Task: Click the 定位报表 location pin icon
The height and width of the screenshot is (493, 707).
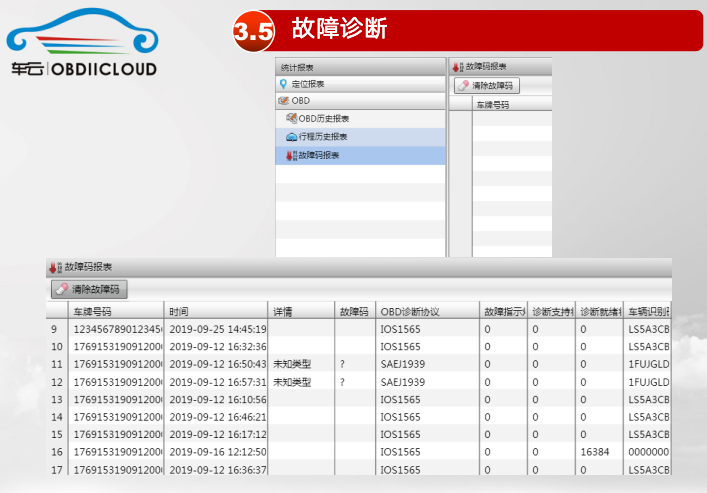Action: coord(284,84)
